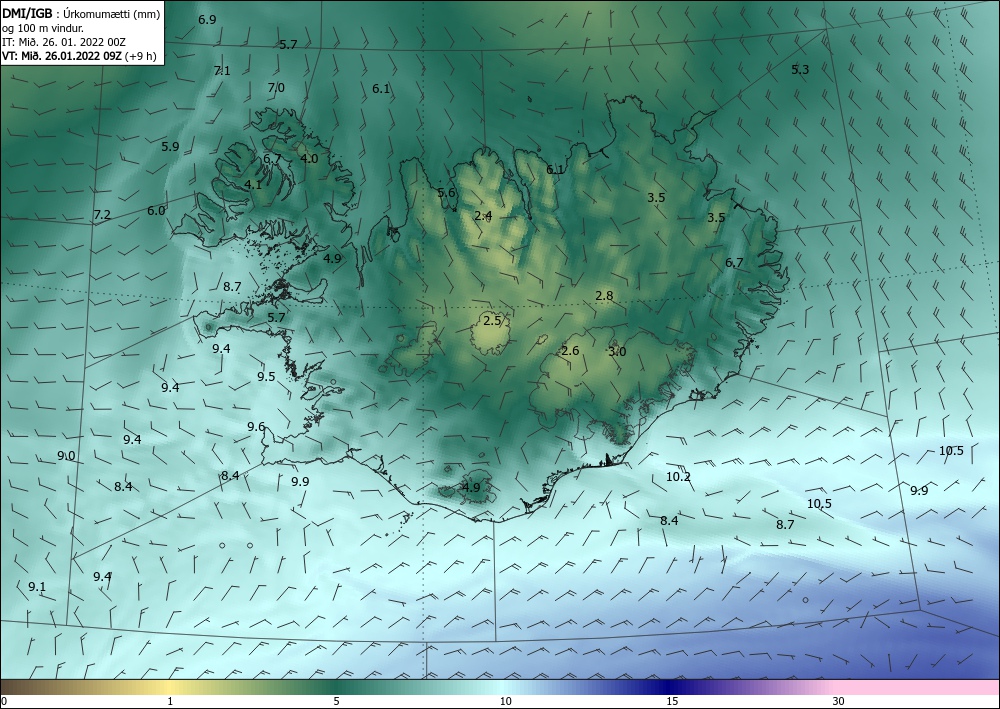Image resolution: width=1000 pixels, height=709 pixels.
Task: Click the 9.5 value on the map
Action: click(x=266, y=377)
